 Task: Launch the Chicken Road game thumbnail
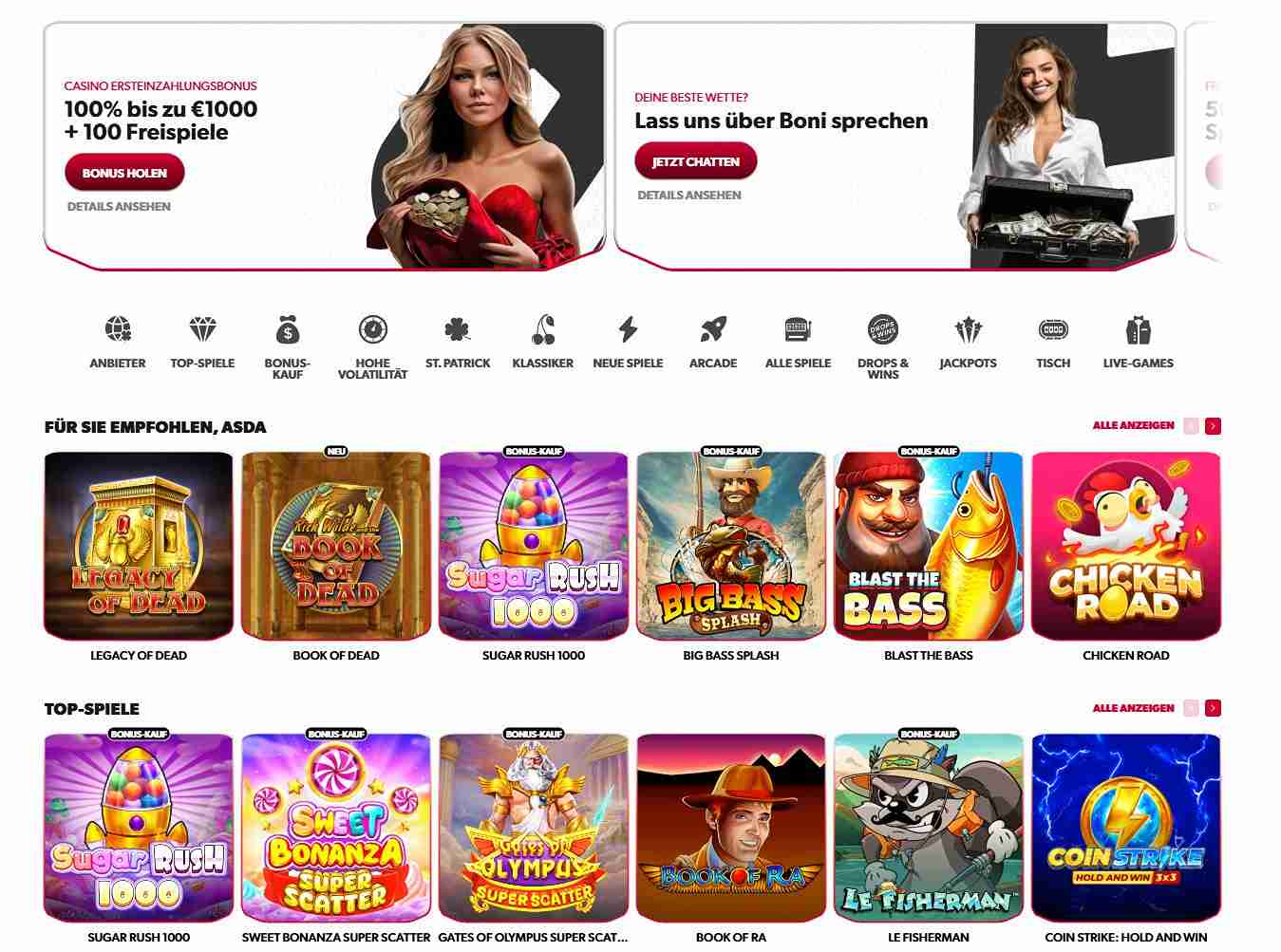(x=1126, y=546)
